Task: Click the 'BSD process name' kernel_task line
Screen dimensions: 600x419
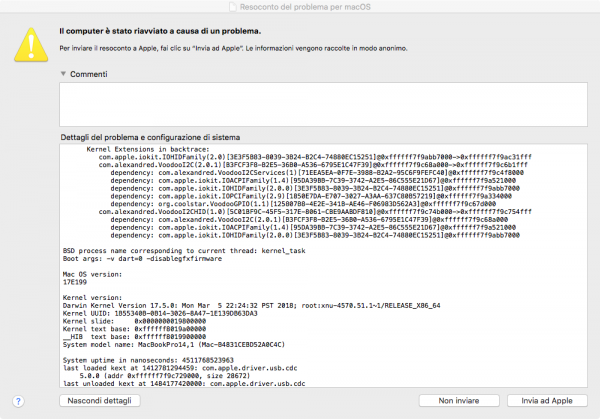Action: pos(184,251)
